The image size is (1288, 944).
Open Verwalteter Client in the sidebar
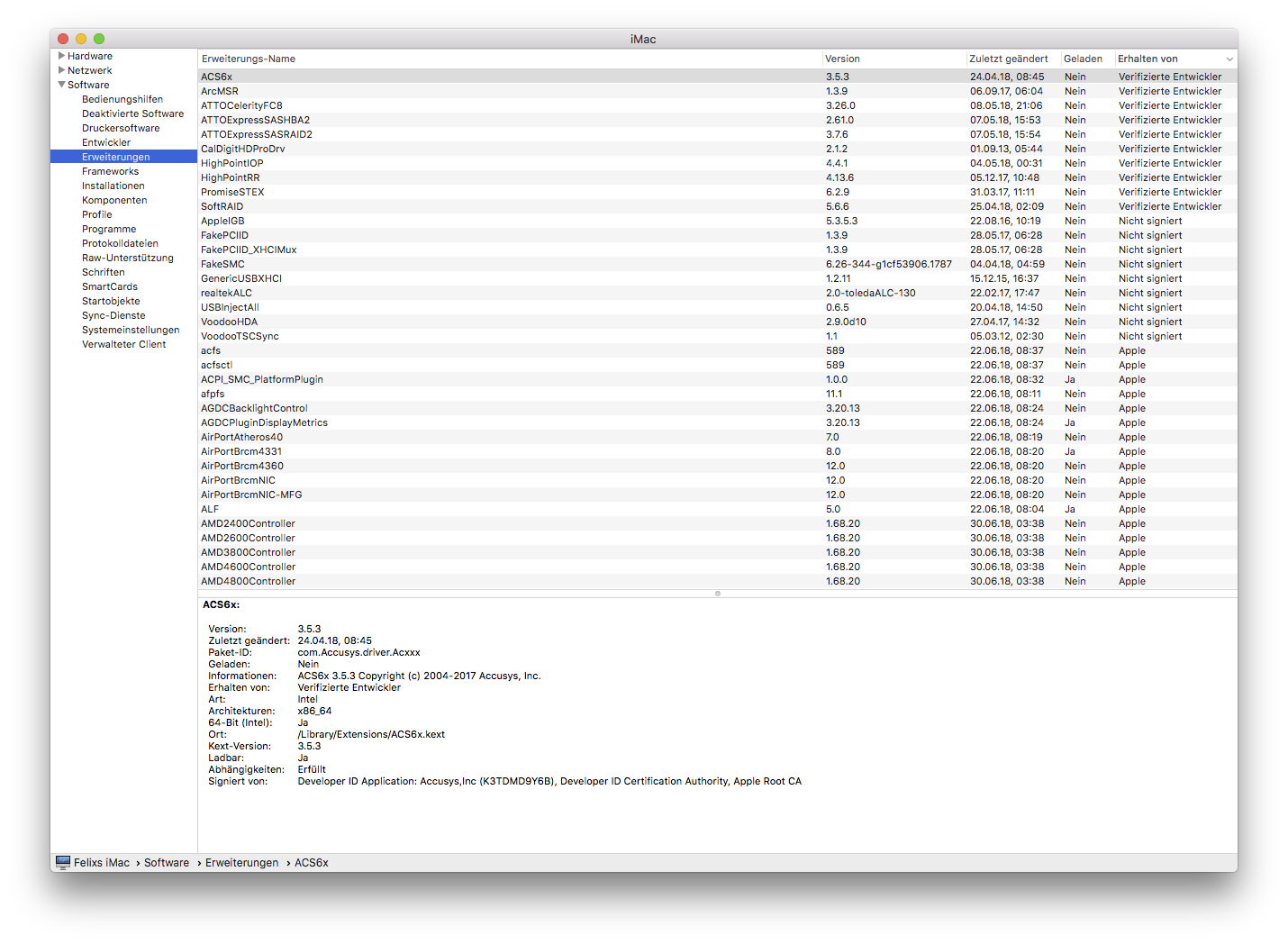[124, 344]
